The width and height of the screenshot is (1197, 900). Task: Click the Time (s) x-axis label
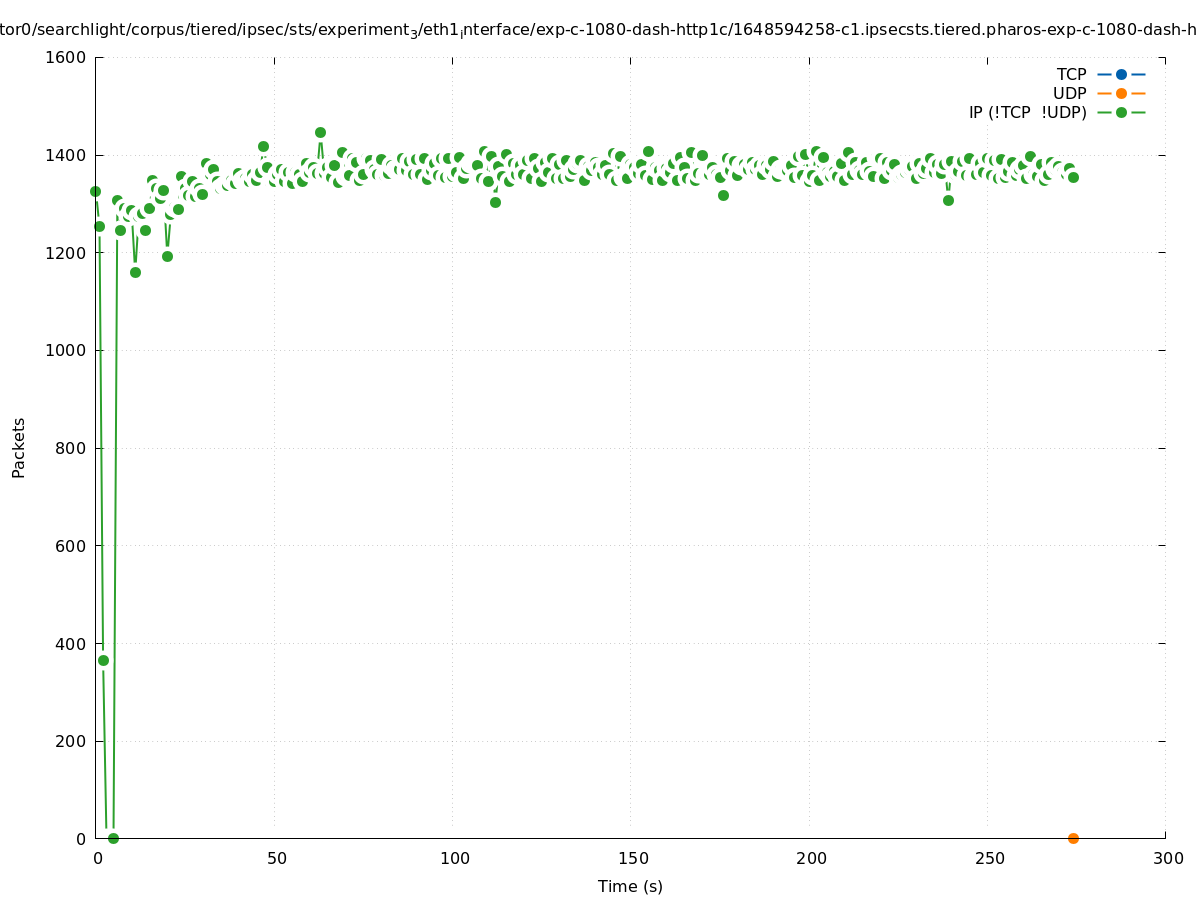[630, 886]
